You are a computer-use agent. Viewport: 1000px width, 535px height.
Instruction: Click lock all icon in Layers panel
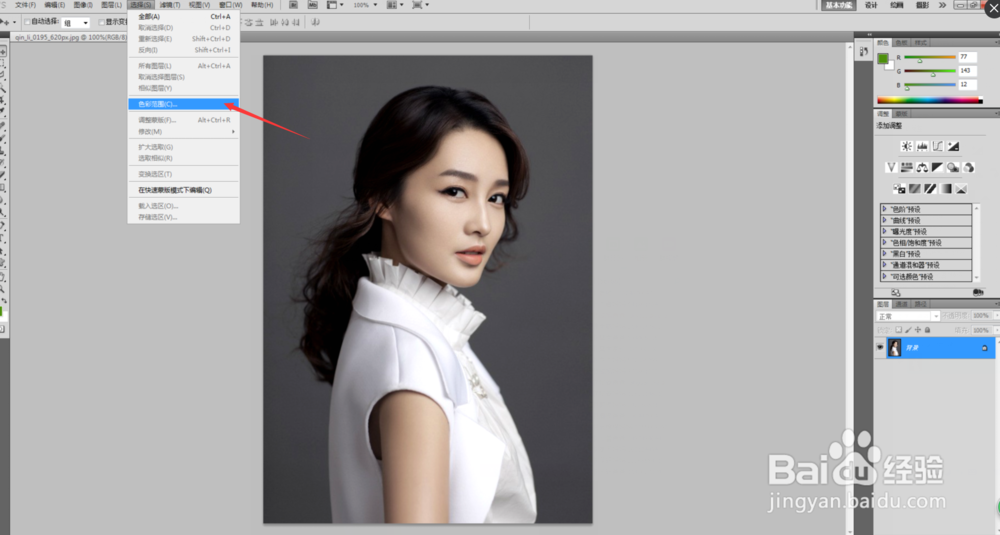tap(927, 330)
